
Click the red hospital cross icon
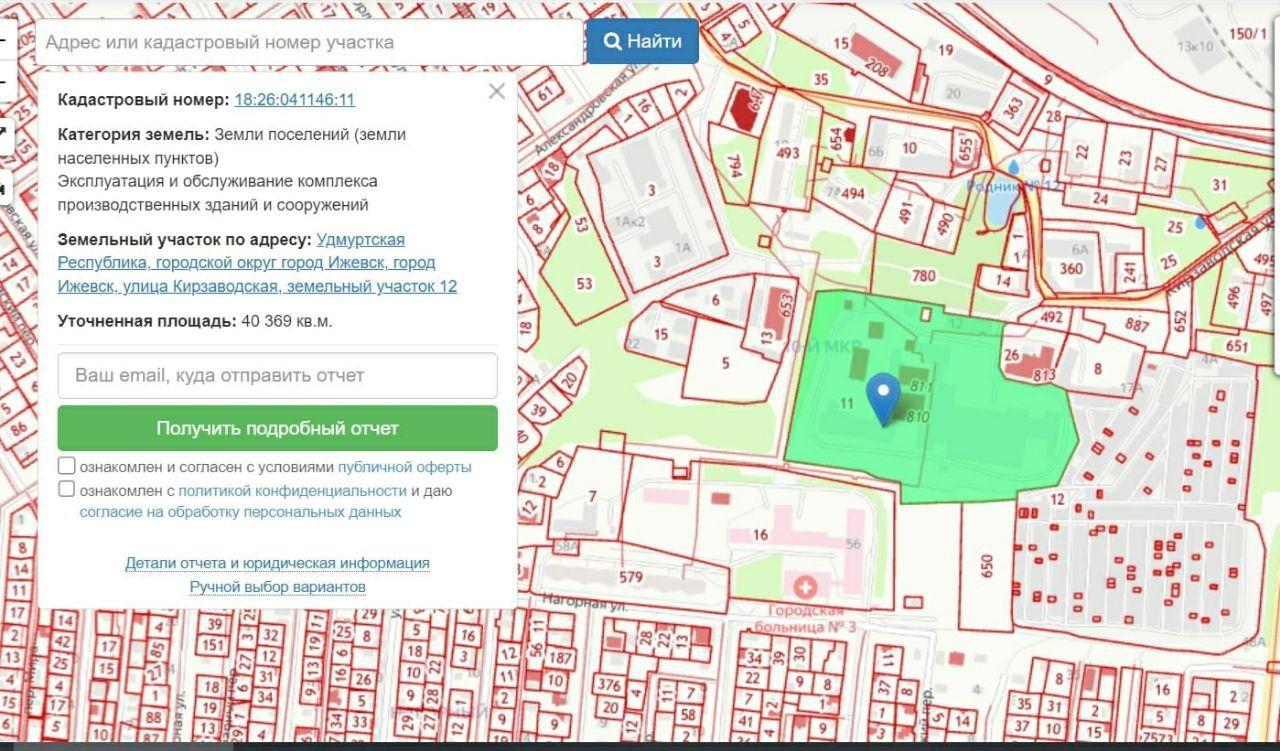tap(805, 587)
